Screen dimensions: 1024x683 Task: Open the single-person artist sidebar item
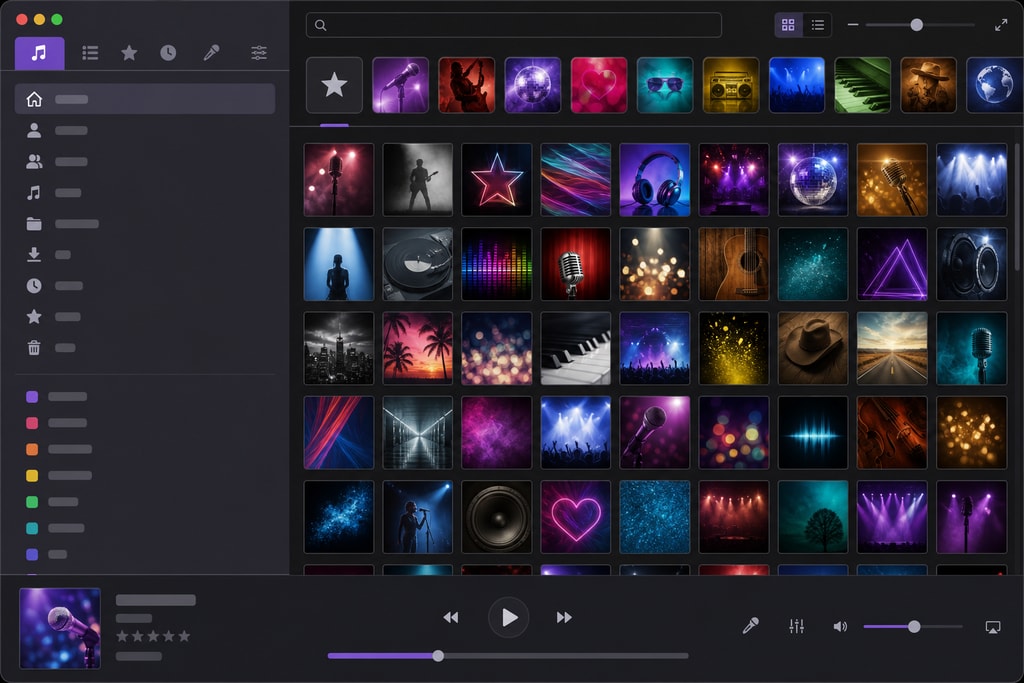(34, 131)
